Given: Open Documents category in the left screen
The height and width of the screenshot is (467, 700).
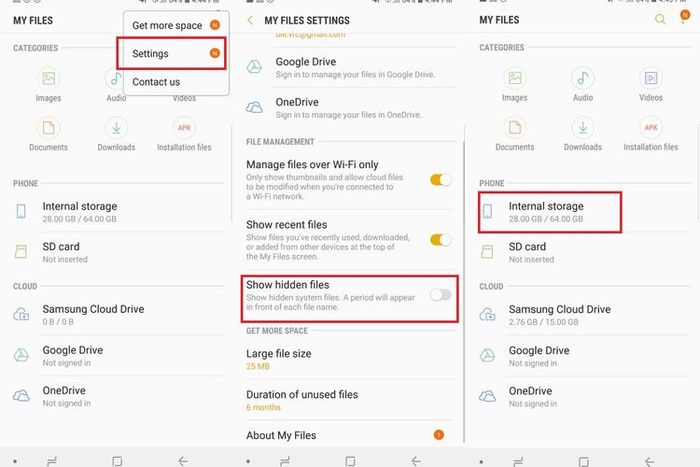Looking at the screenshot, I should [x=48, y=134].
